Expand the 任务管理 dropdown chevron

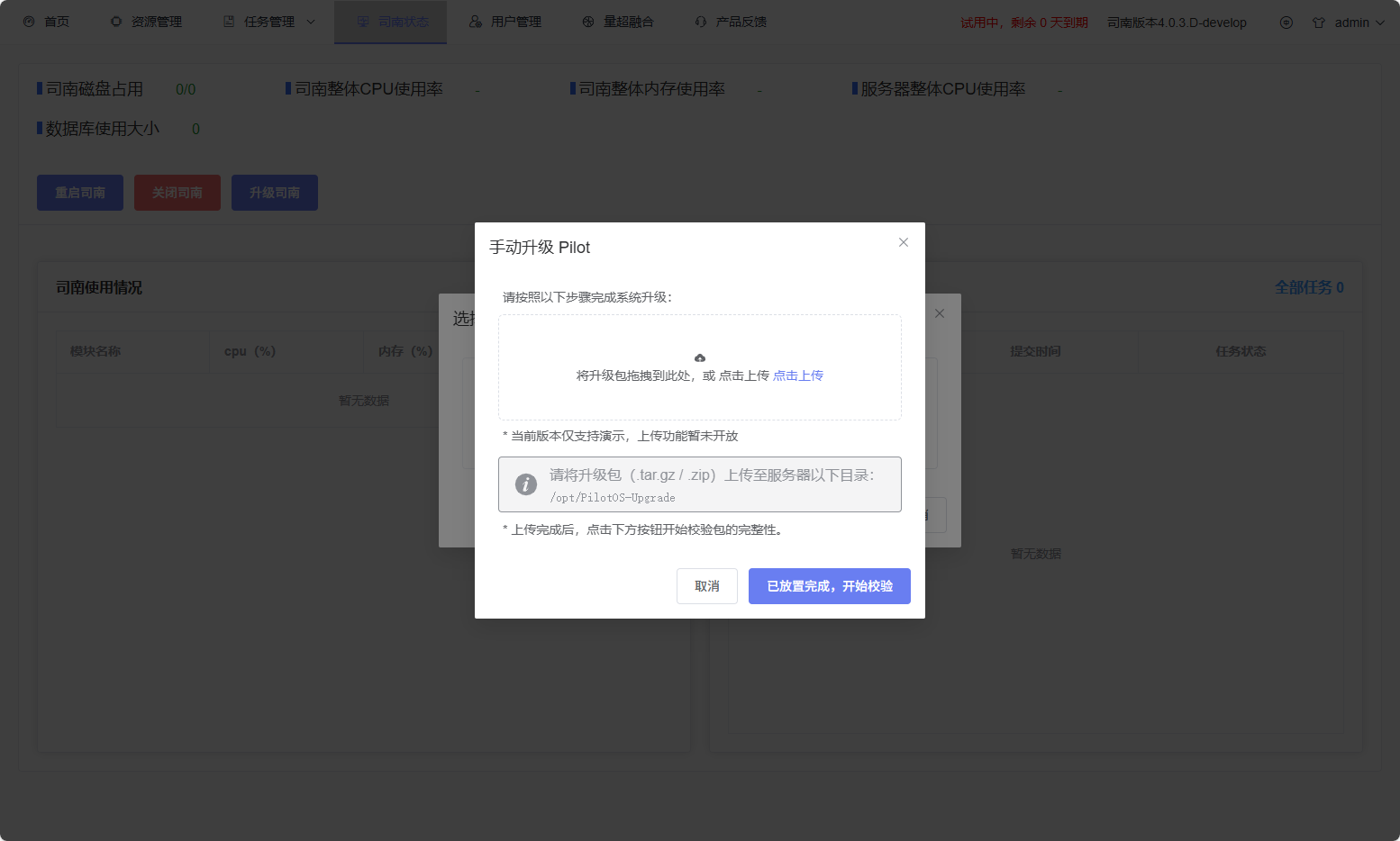(x=311, y=22)
